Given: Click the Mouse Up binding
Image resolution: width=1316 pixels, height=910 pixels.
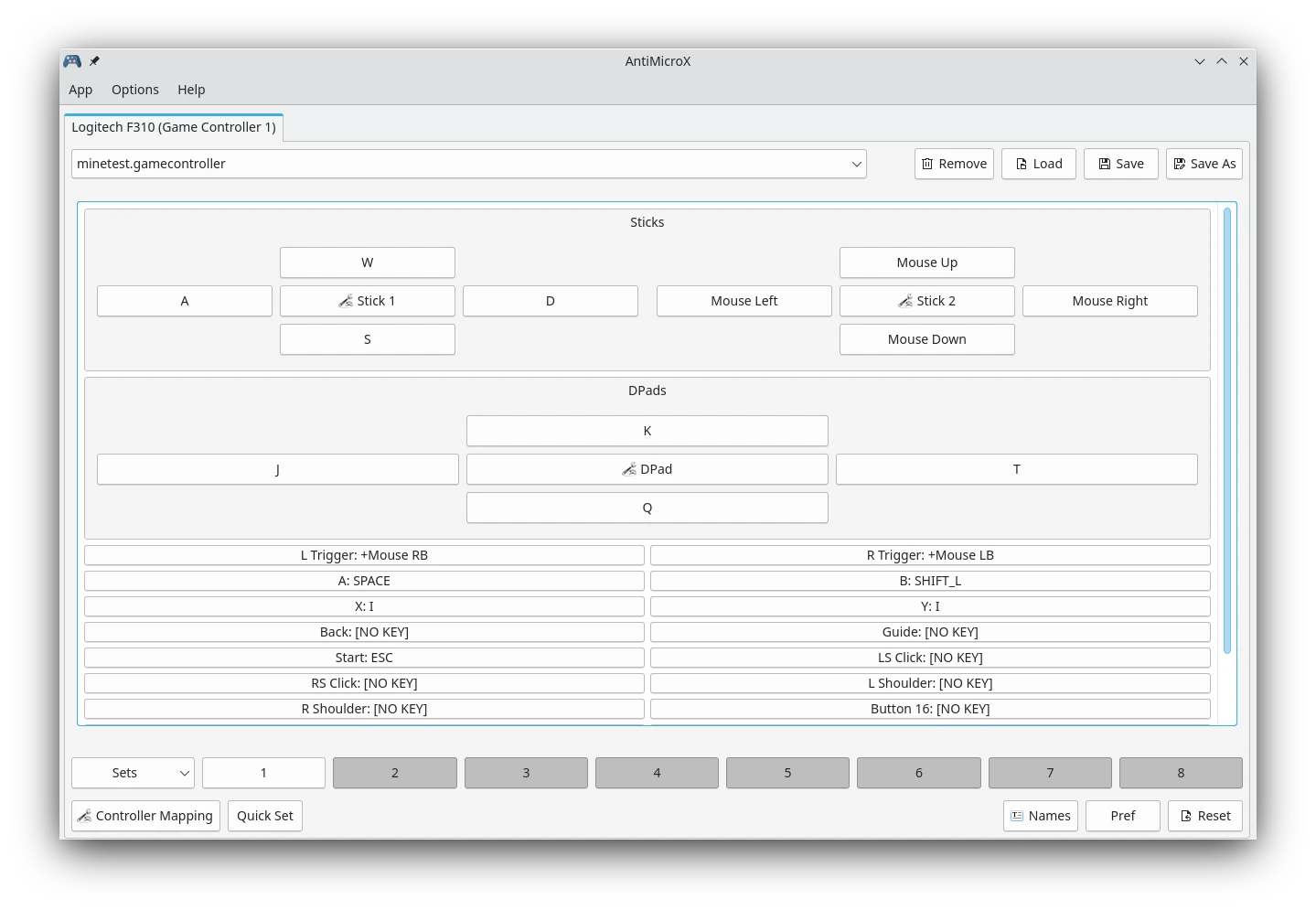Looking at the screenshot, I should (927, 262).
